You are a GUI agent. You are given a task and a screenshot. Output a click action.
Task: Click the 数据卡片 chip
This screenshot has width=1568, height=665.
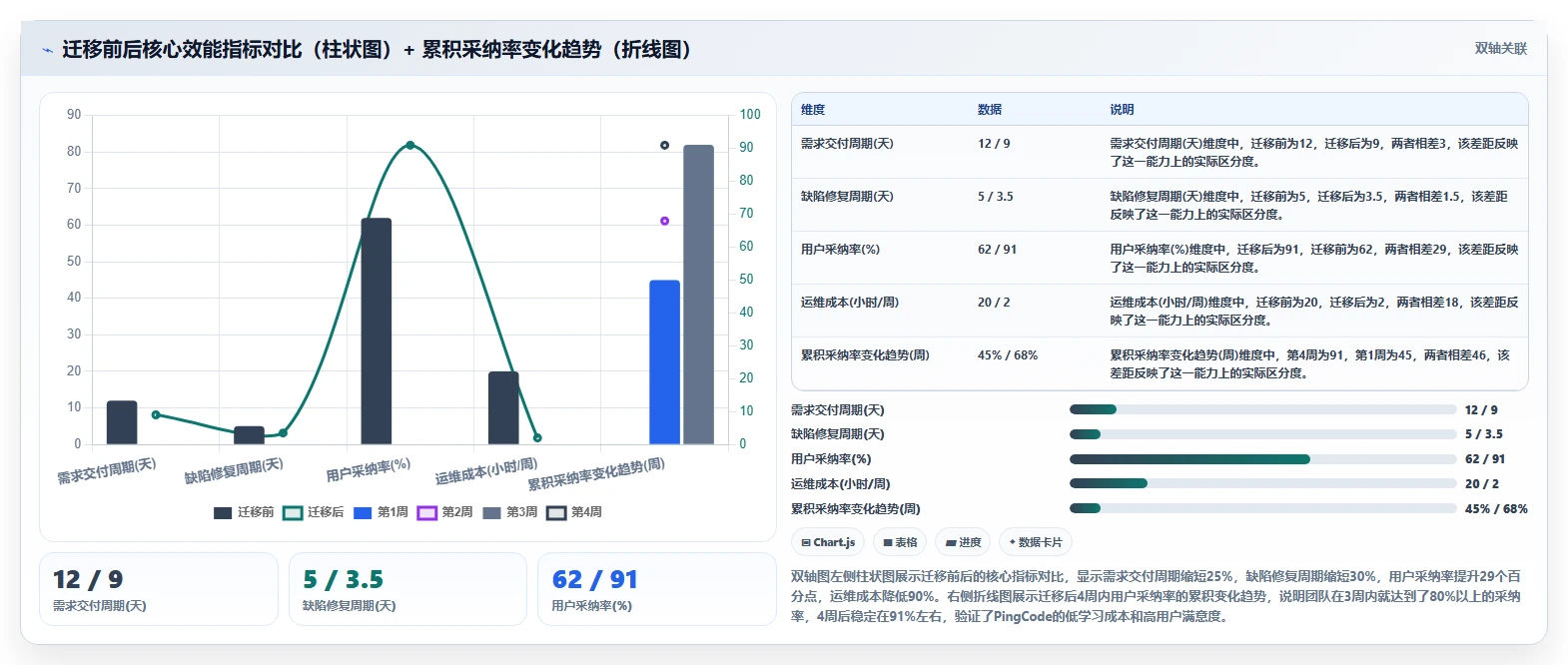(1035, 542)
